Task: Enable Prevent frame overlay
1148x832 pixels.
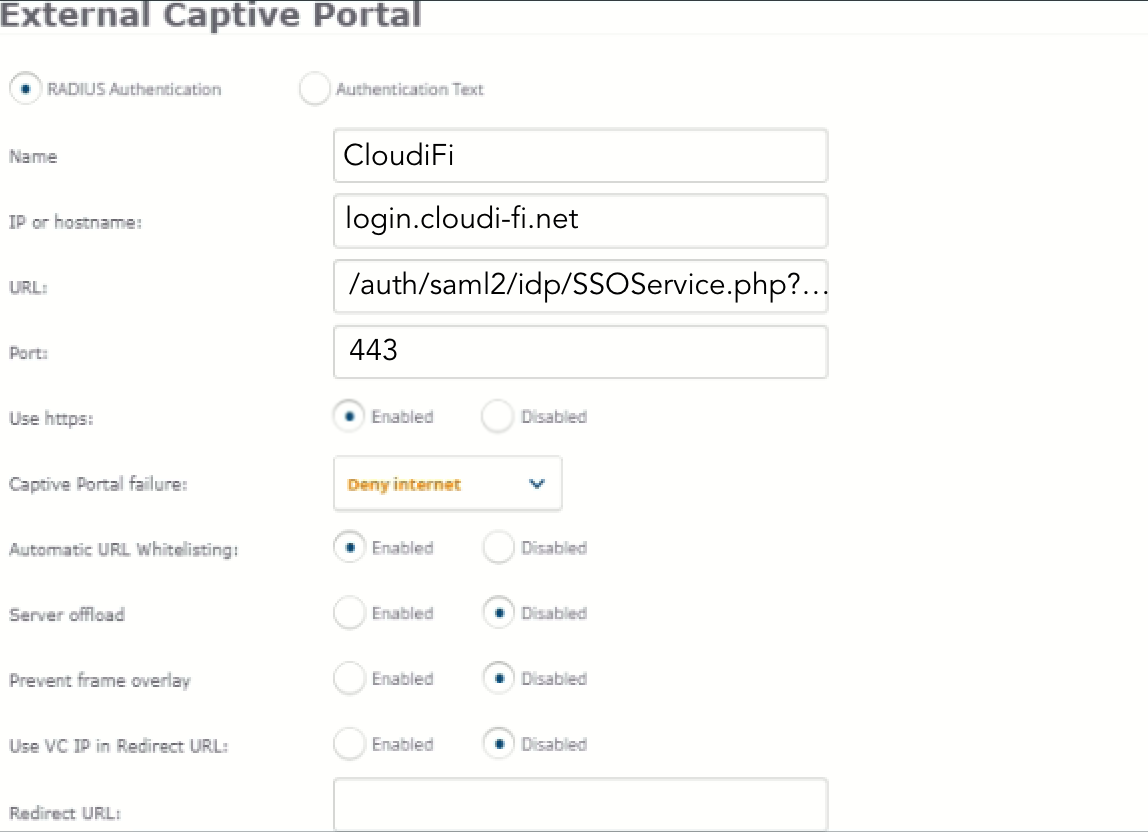Action: pyautogui.click(x=348, y=678)
